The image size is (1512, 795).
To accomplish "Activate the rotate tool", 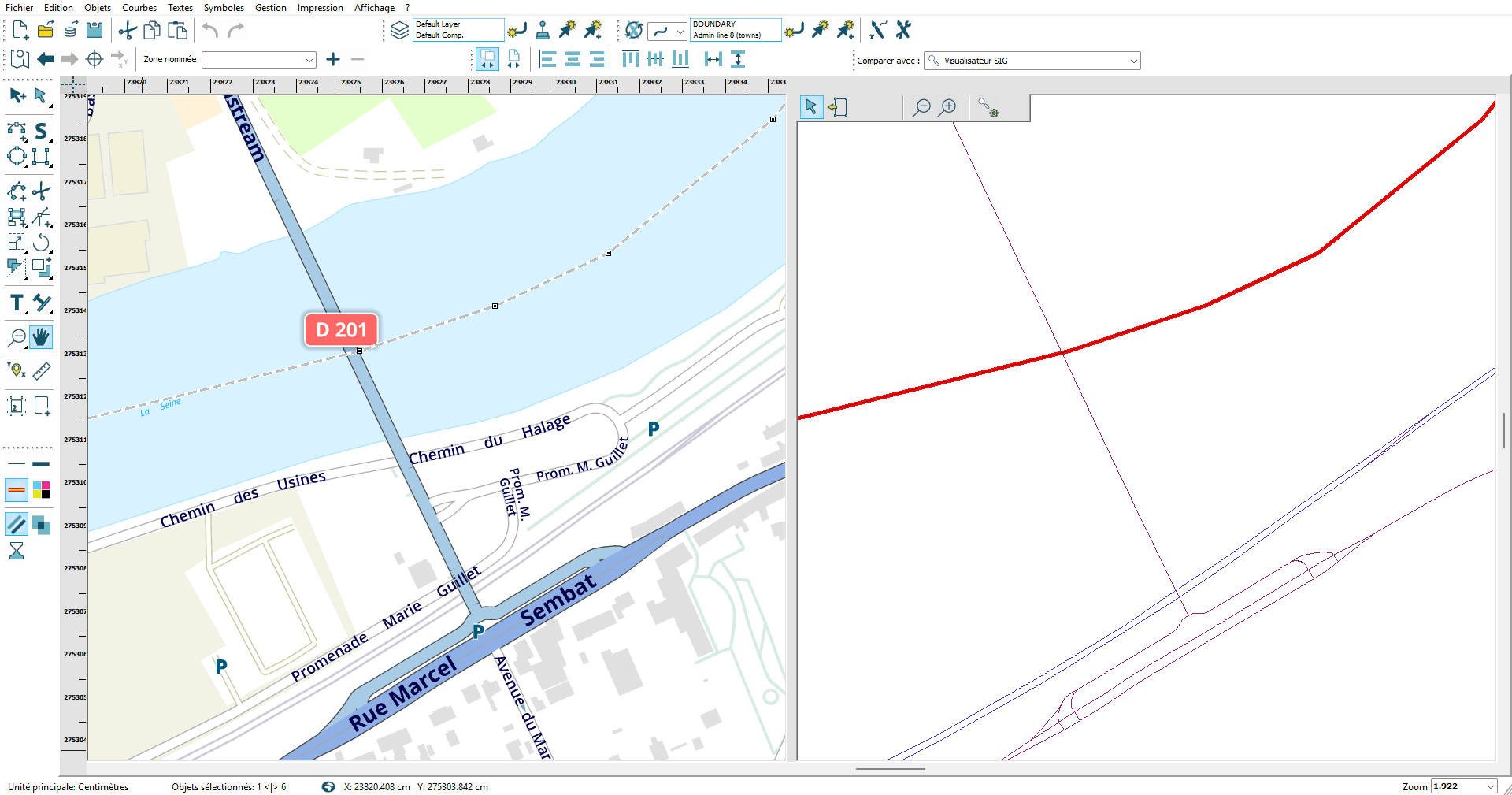I will 42,243.
